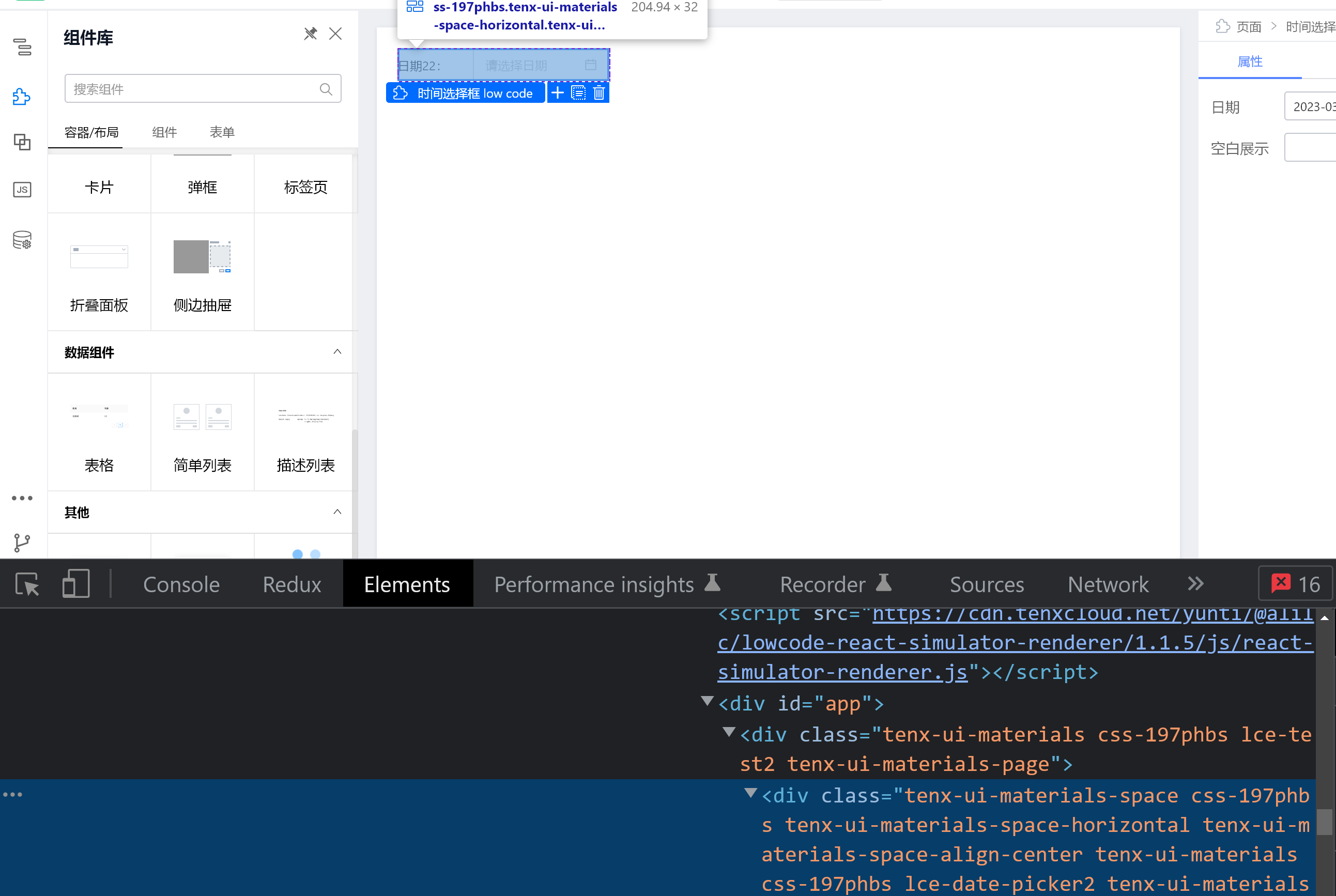This screenshot has height=896, width=1336.
Task: Click the Elements panel scrollbar up arrow
Action: [1325, 619]
